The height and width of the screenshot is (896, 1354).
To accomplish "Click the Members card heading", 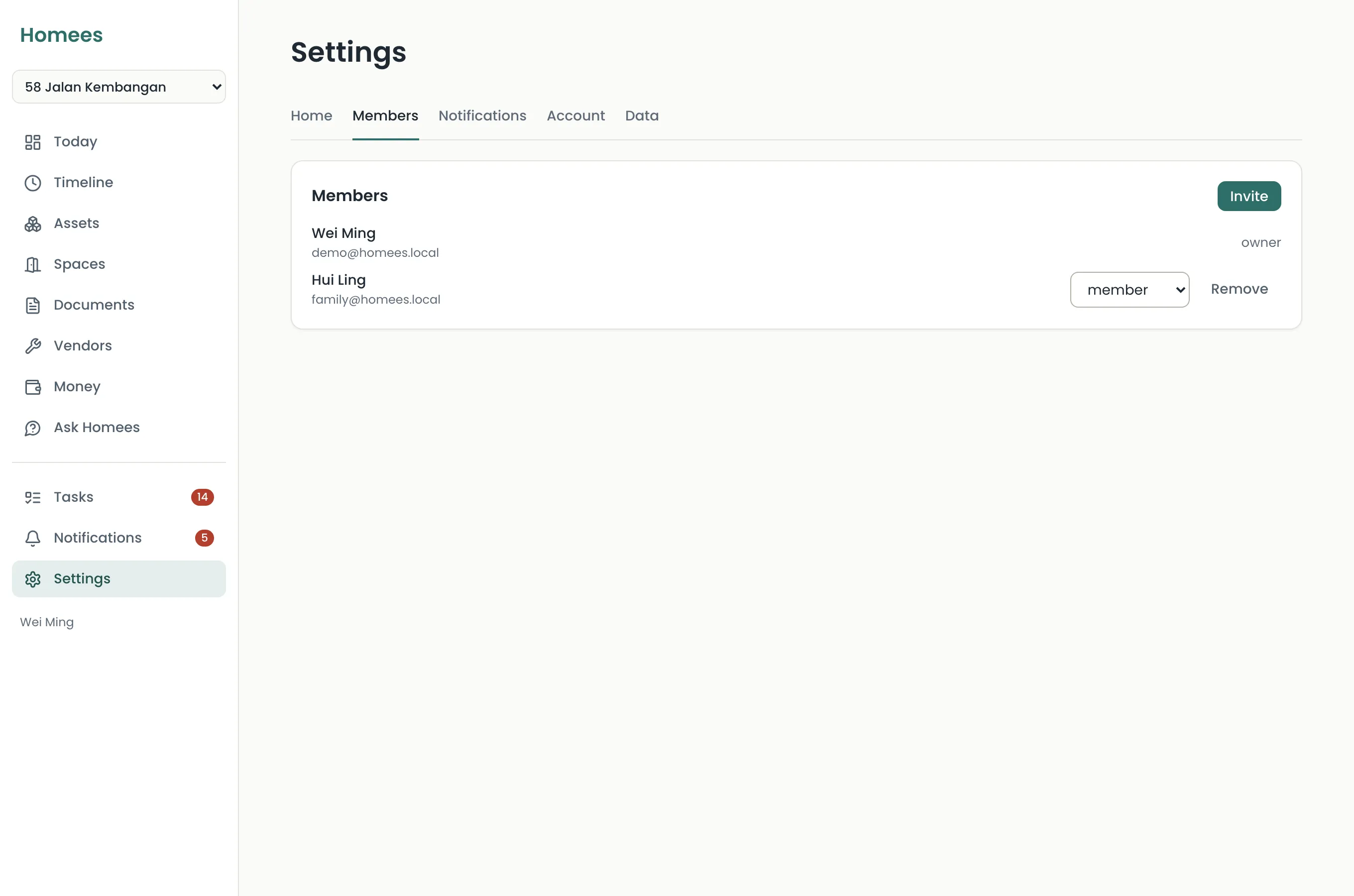I will (349, 196).
